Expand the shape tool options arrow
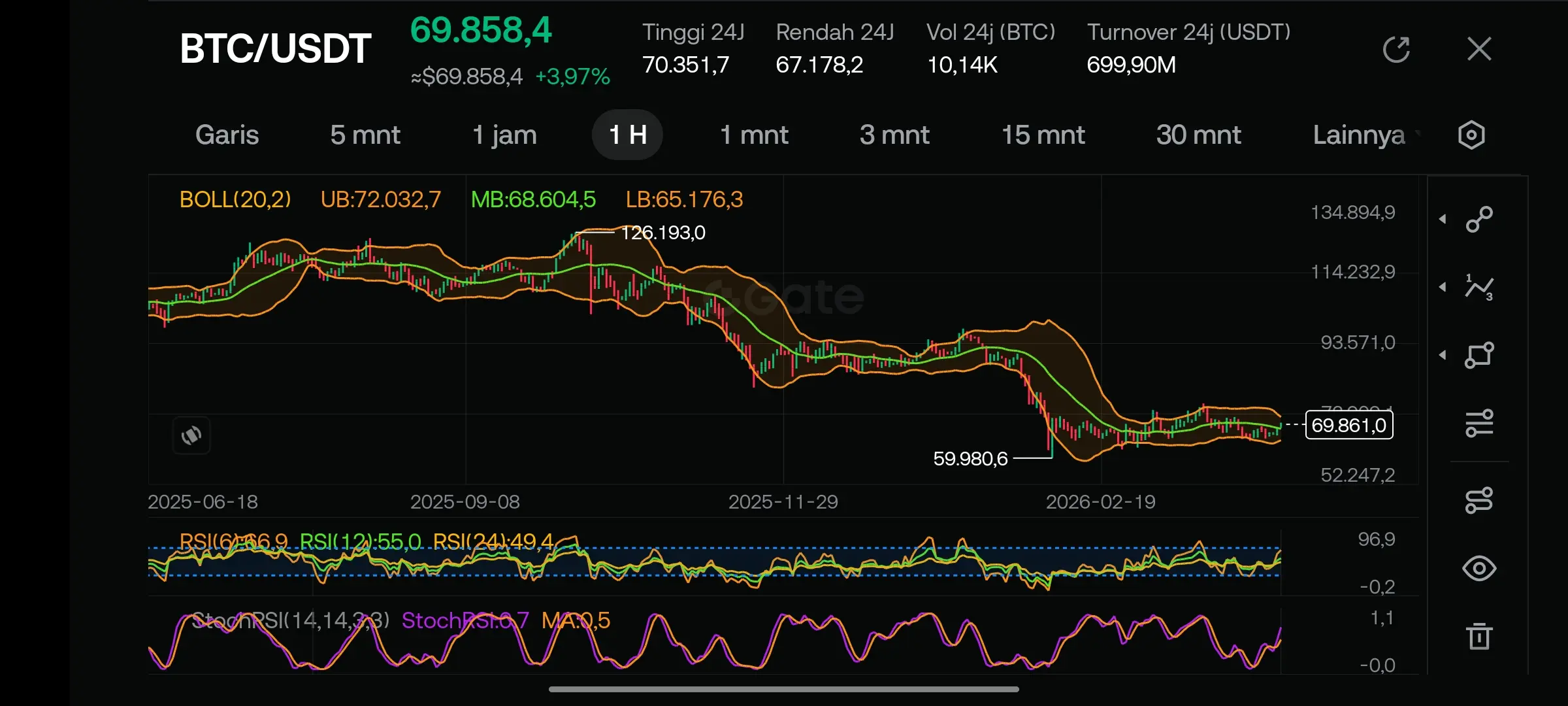 tap(1443, 355)
